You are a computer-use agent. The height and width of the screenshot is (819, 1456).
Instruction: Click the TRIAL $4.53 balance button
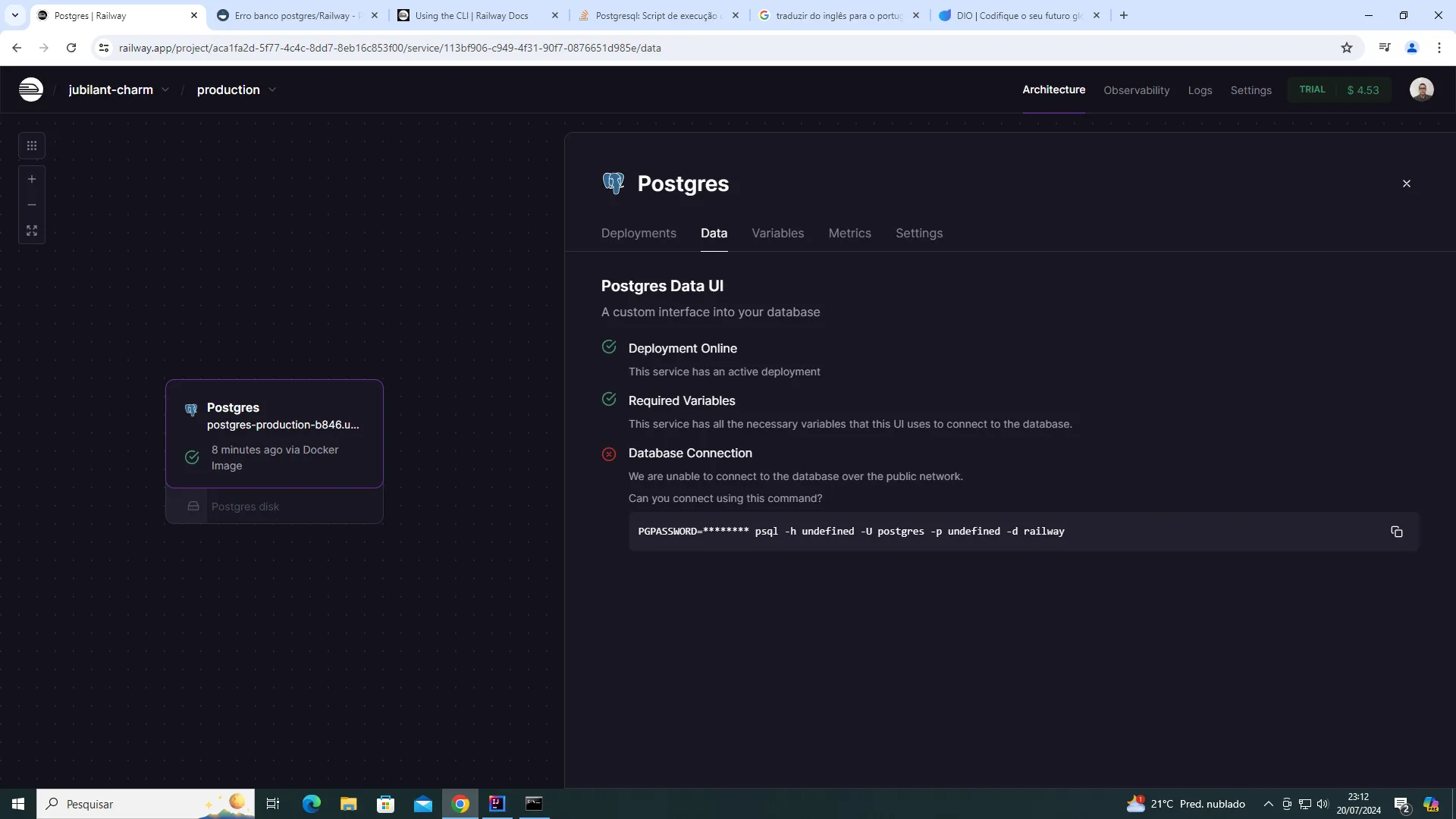tap(1339, 89)
